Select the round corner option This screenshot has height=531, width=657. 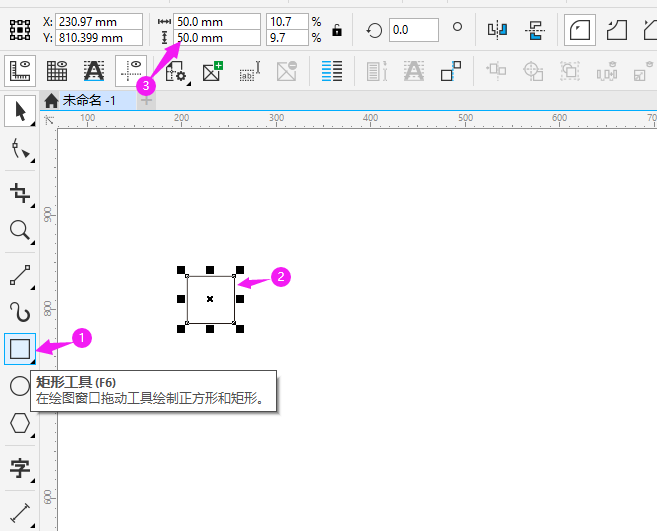click(580, 30)
